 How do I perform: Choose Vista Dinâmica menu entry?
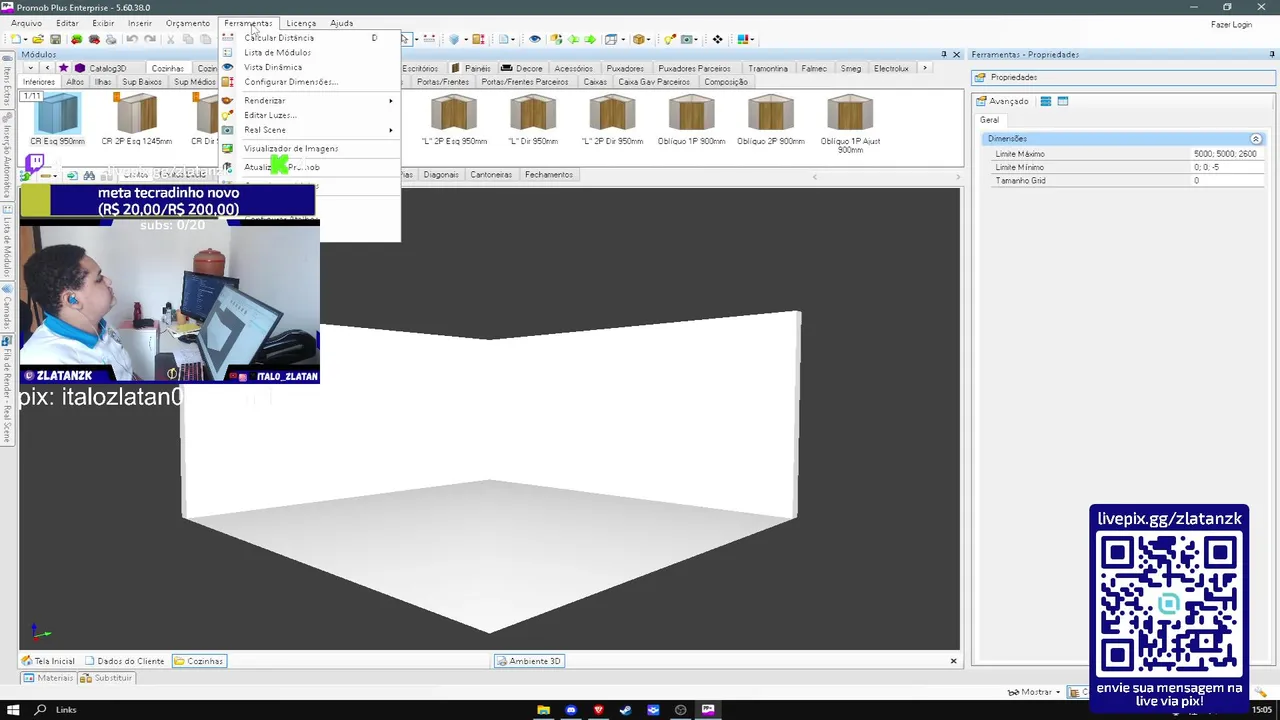tap(309, 67)
